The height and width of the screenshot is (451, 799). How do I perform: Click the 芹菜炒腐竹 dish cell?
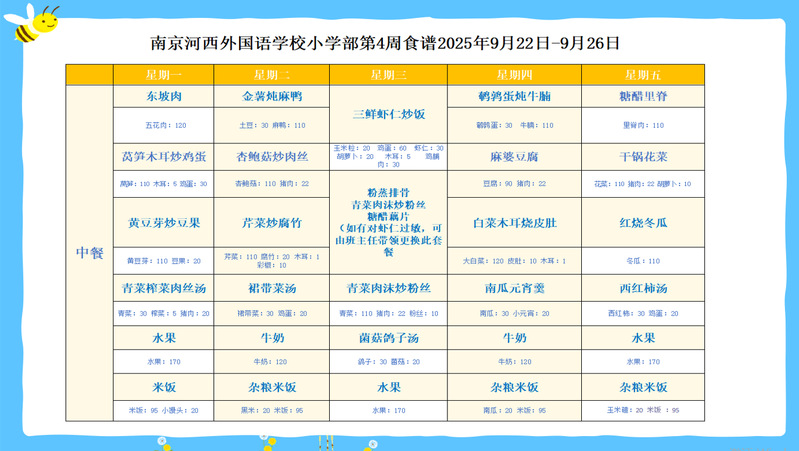271,223
